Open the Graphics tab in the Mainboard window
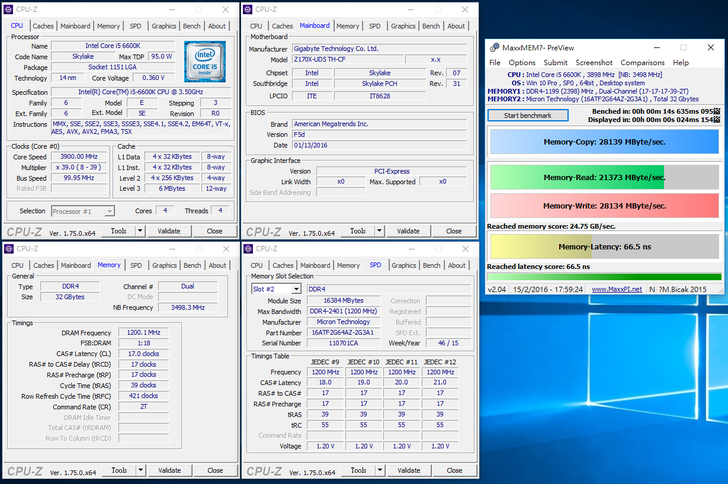The height and width of the screenshot is (484, 728). pos(403,26)
